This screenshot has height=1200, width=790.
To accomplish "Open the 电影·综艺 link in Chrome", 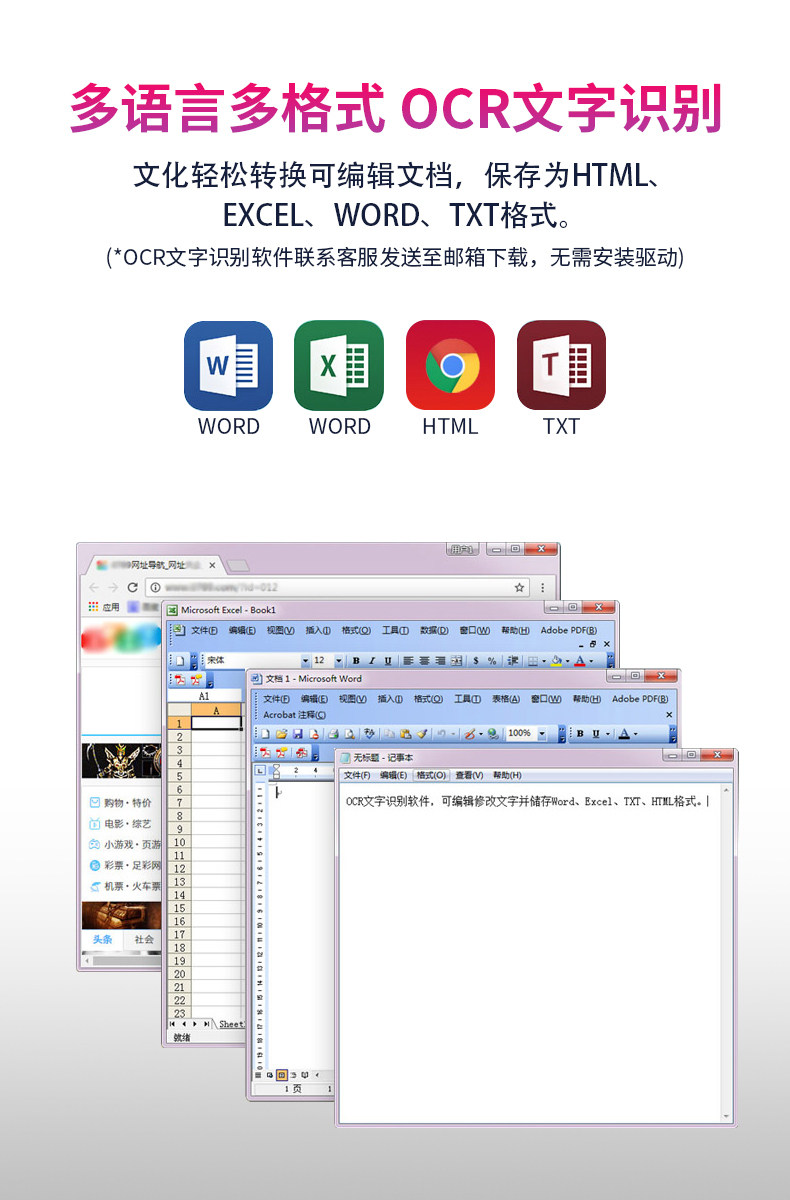I will 127,823.
